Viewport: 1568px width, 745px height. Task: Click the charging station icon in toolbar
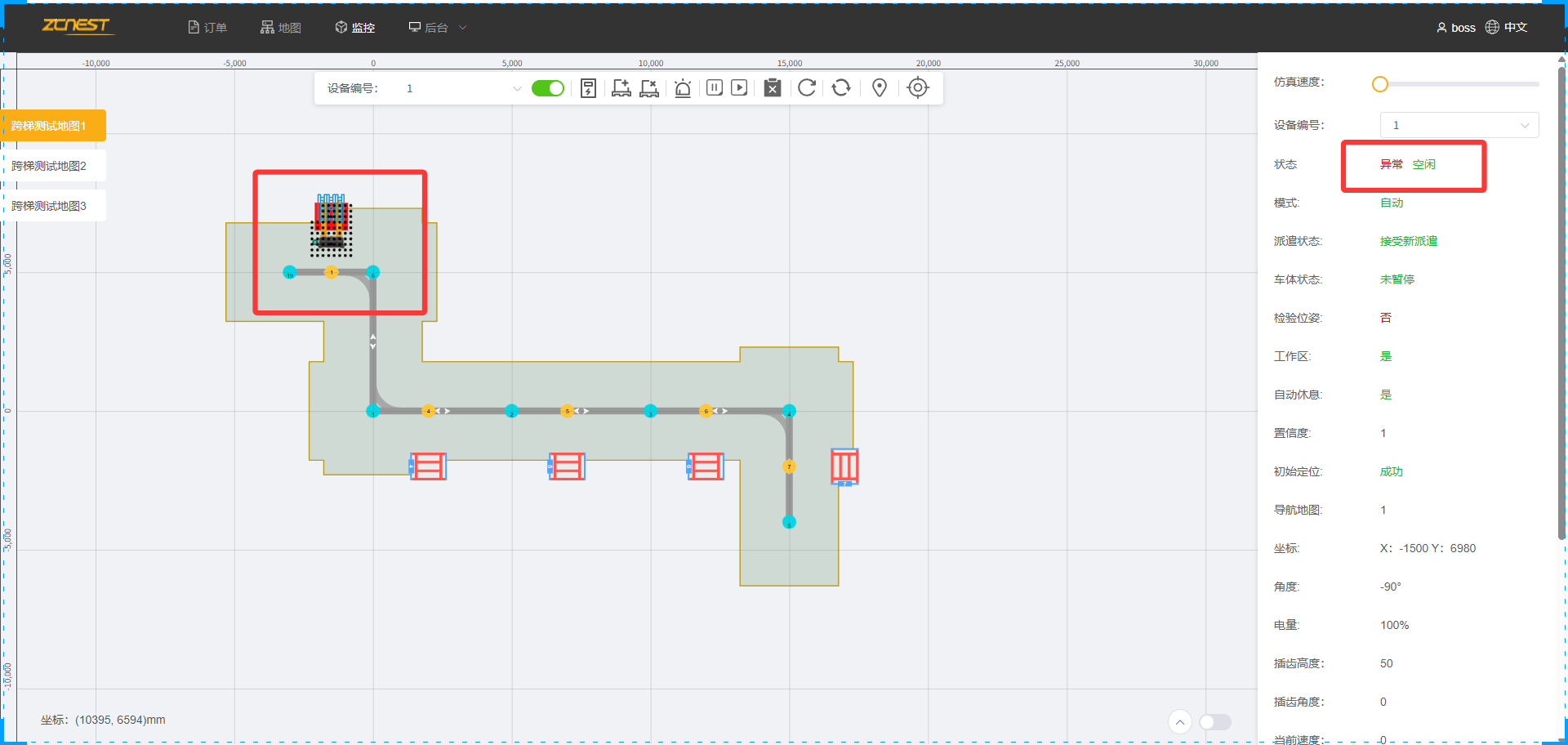point(588,88)
